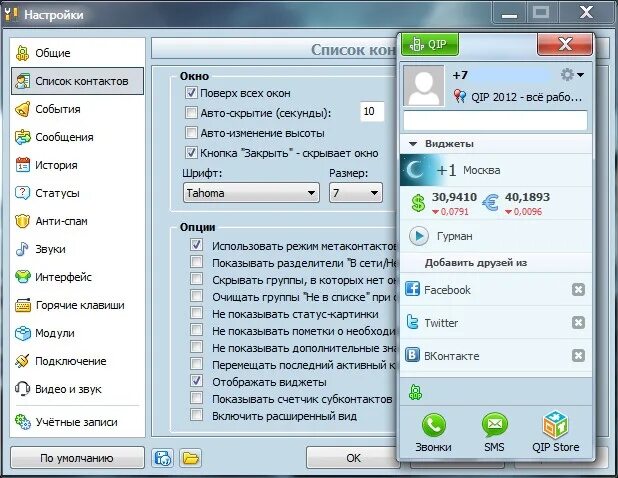The height and width of the screenshot is (478, 618).
Task: Click the По умолчанию button
Action: point(77,458)
